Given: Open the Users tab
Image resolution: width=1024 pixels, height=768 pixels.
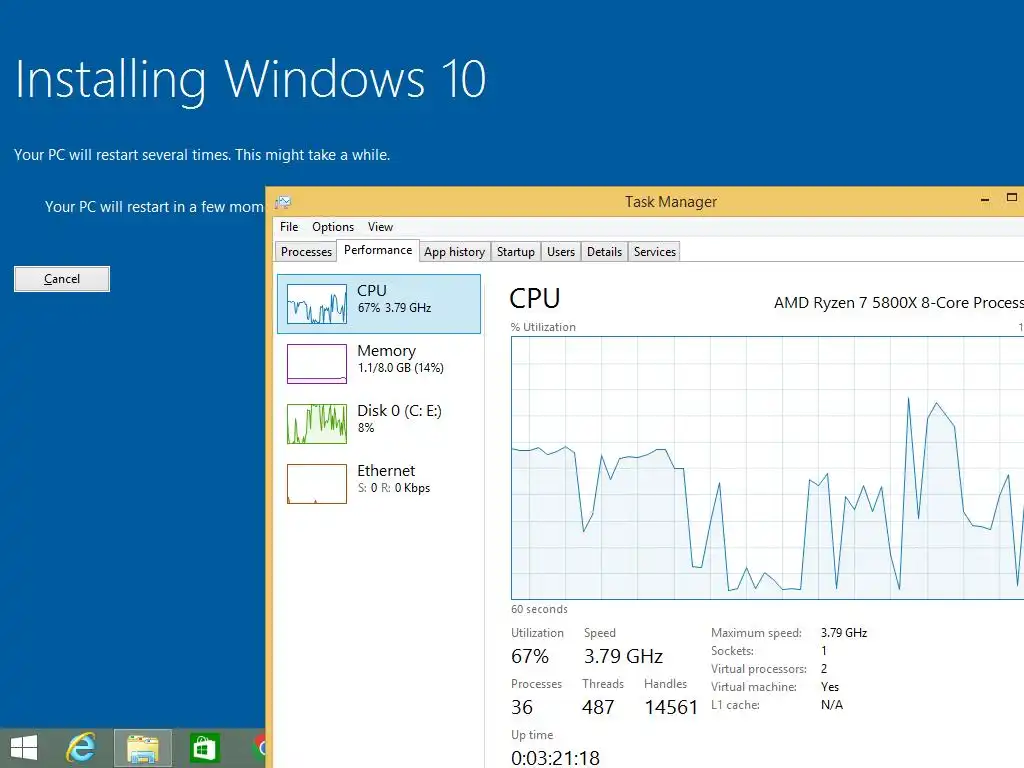Looking at the screenshot, I should [x=560, y=251].
